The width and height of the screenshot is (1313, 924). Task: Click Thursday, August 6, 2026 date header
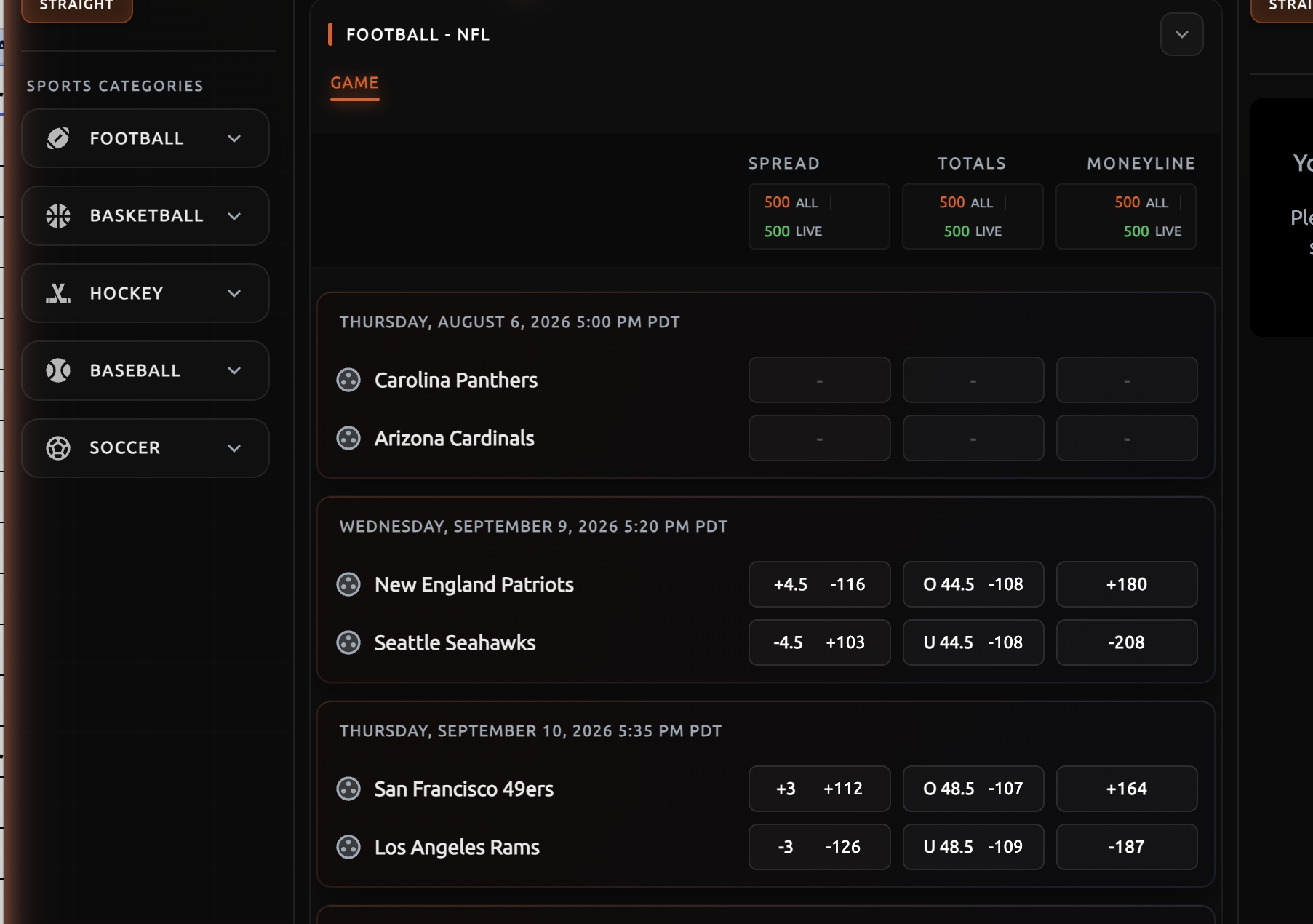509,322
